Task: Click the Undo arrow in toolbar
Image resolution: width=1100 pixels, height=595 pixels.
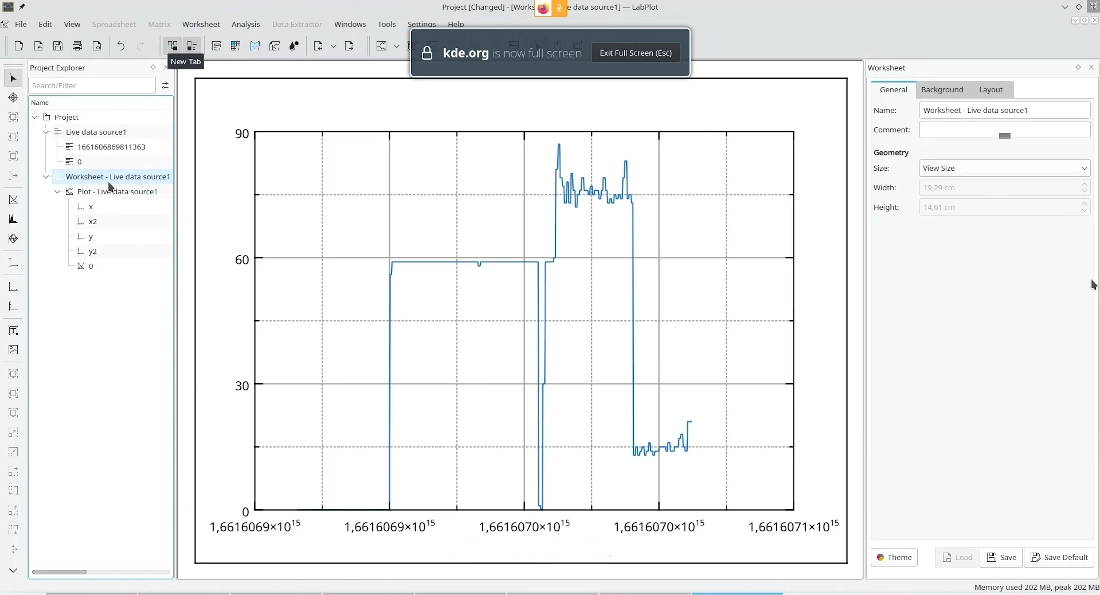Action: coord(121,46)
